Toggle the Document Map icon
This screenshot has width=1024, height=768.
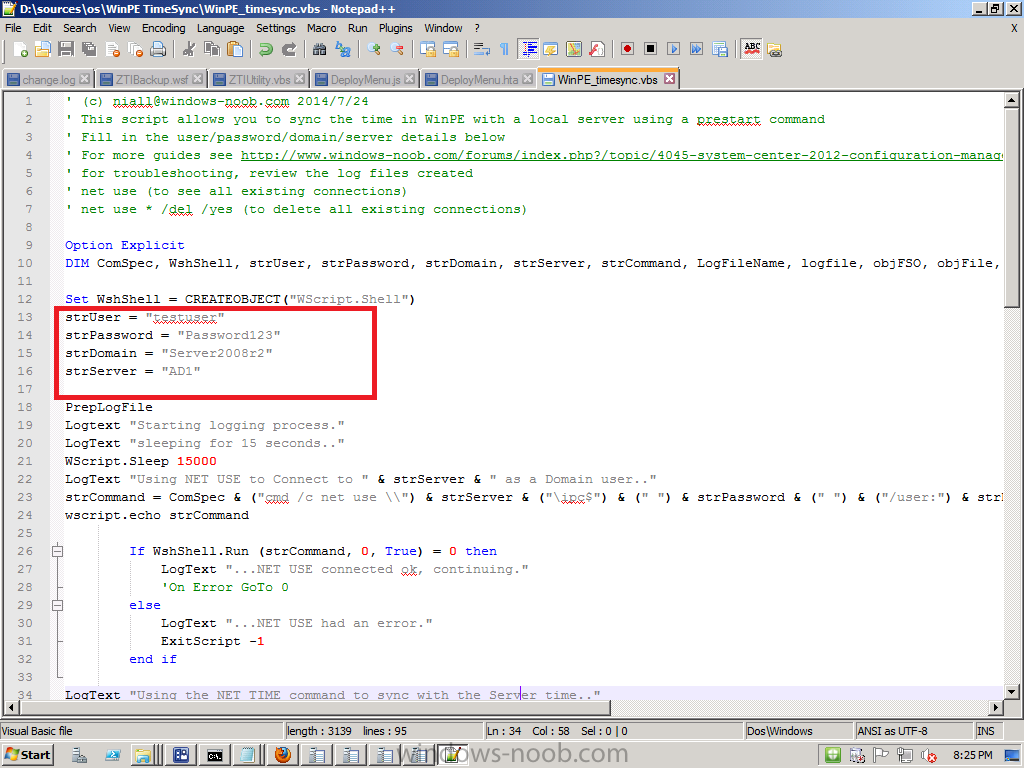(x=573, y=50)
